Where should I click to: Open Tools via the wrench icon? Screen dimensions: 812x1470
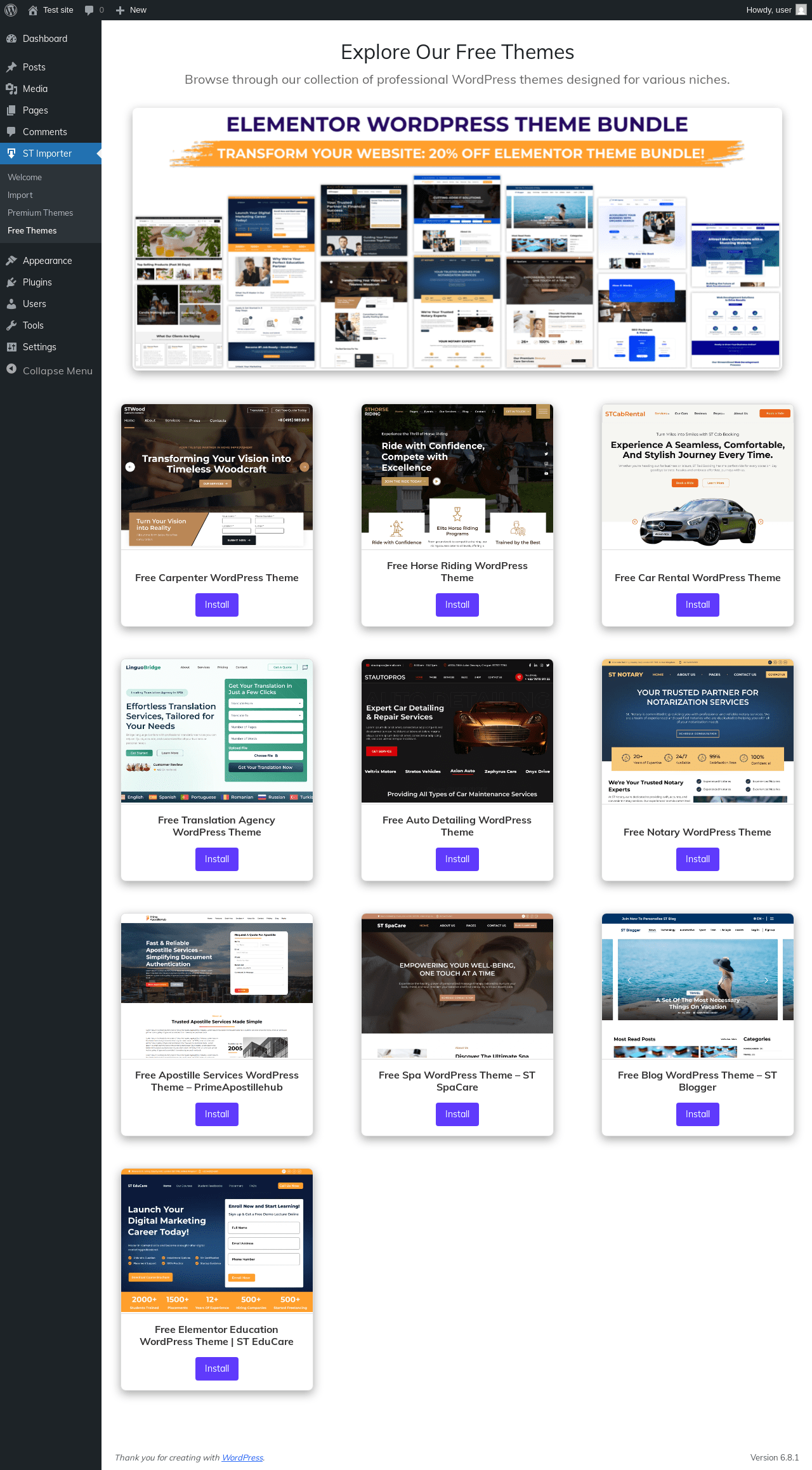tap(11, 325)
